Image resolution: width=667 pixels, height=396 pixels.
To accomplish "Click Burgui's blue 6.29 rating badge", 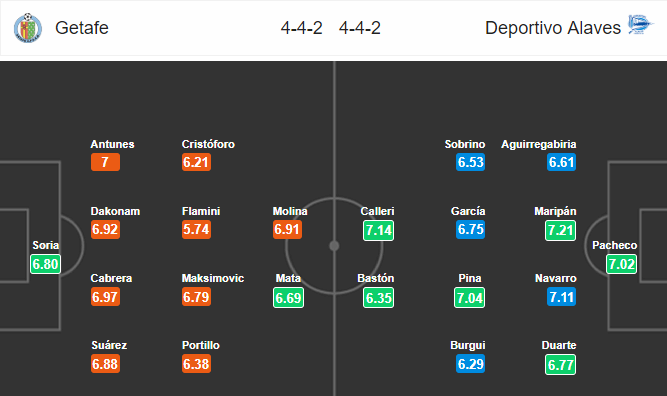I will pyautogui.click(x=470, y=364).
